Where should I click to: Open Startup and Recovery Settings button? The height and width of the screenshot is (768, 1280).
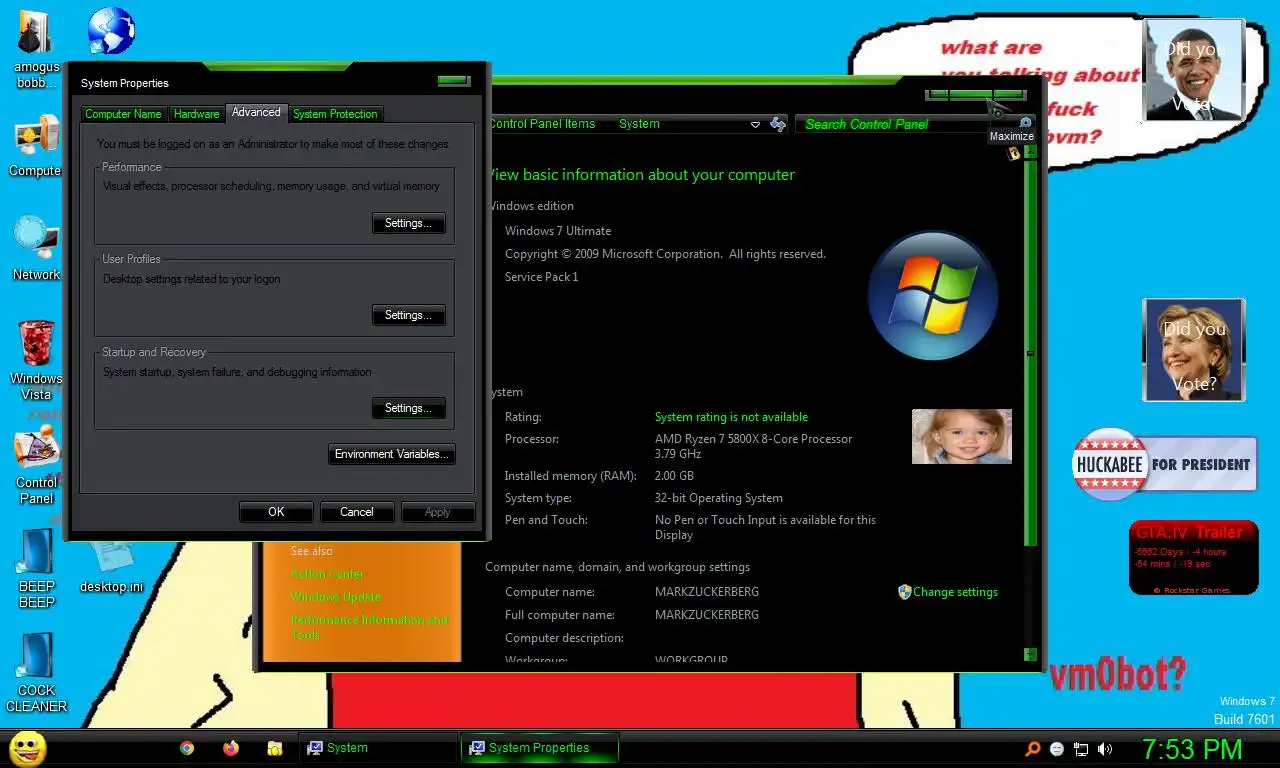[408, 408]
